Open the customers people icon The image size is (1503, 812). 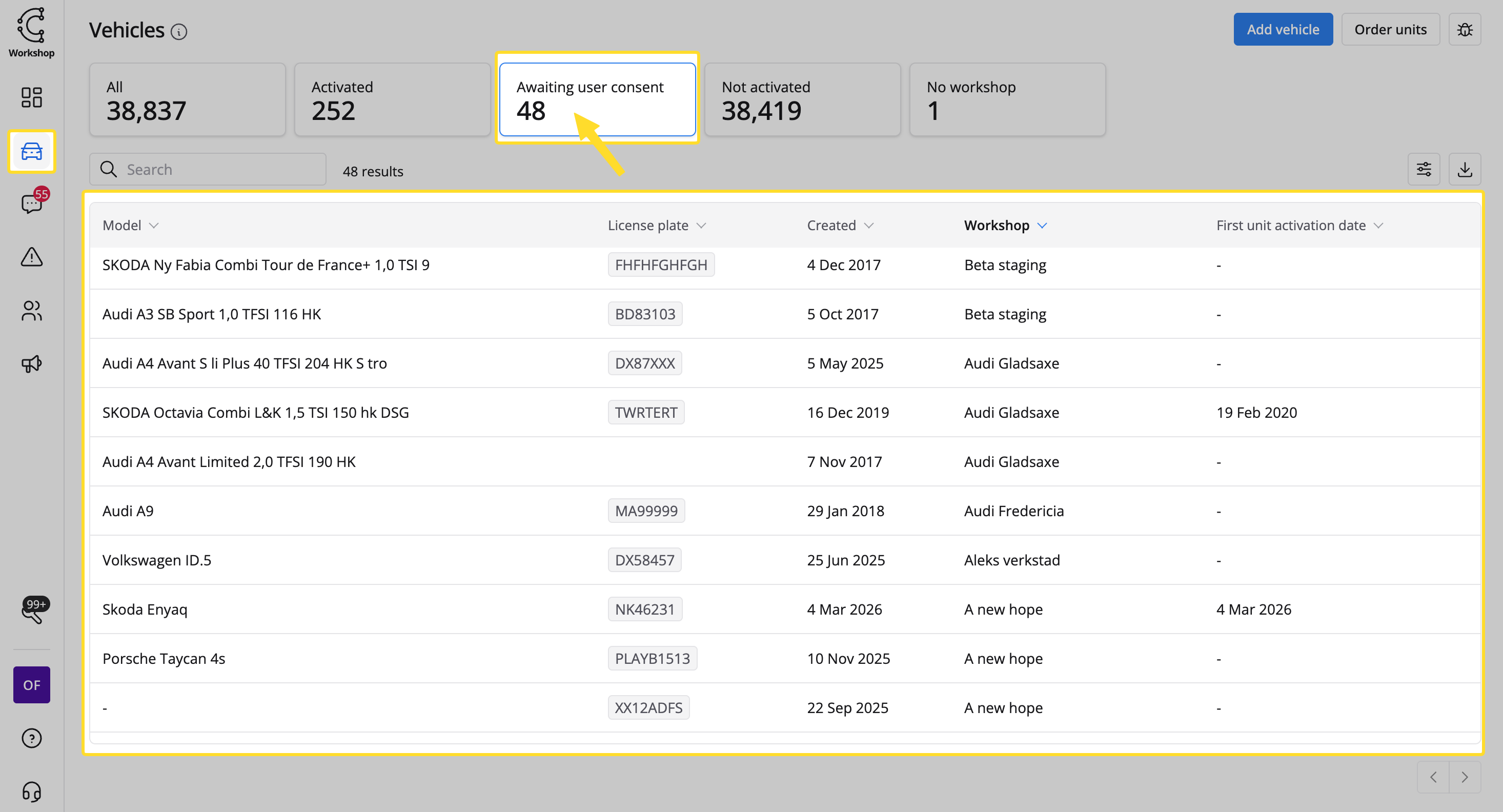31,310
